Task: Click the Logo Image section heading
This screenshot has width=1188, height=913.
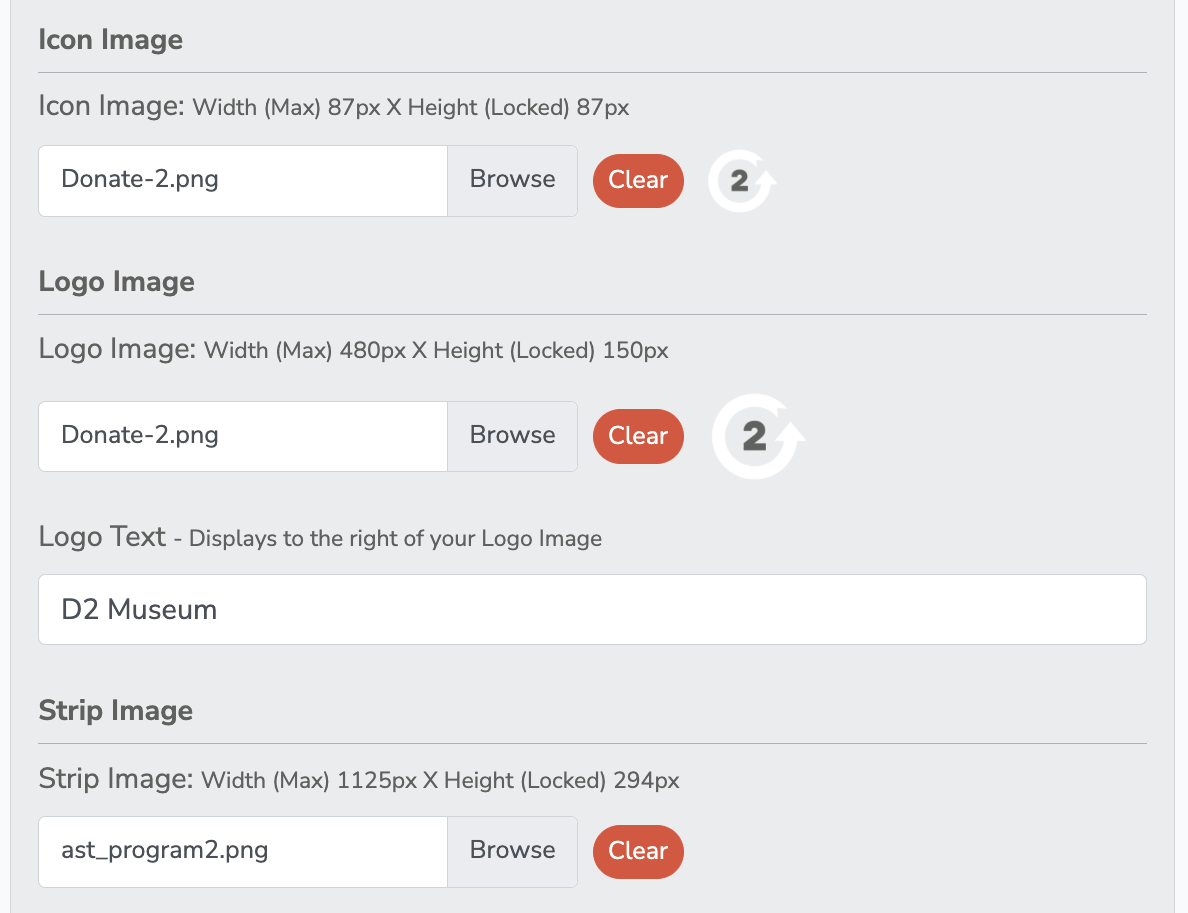Action: [117, 282]
